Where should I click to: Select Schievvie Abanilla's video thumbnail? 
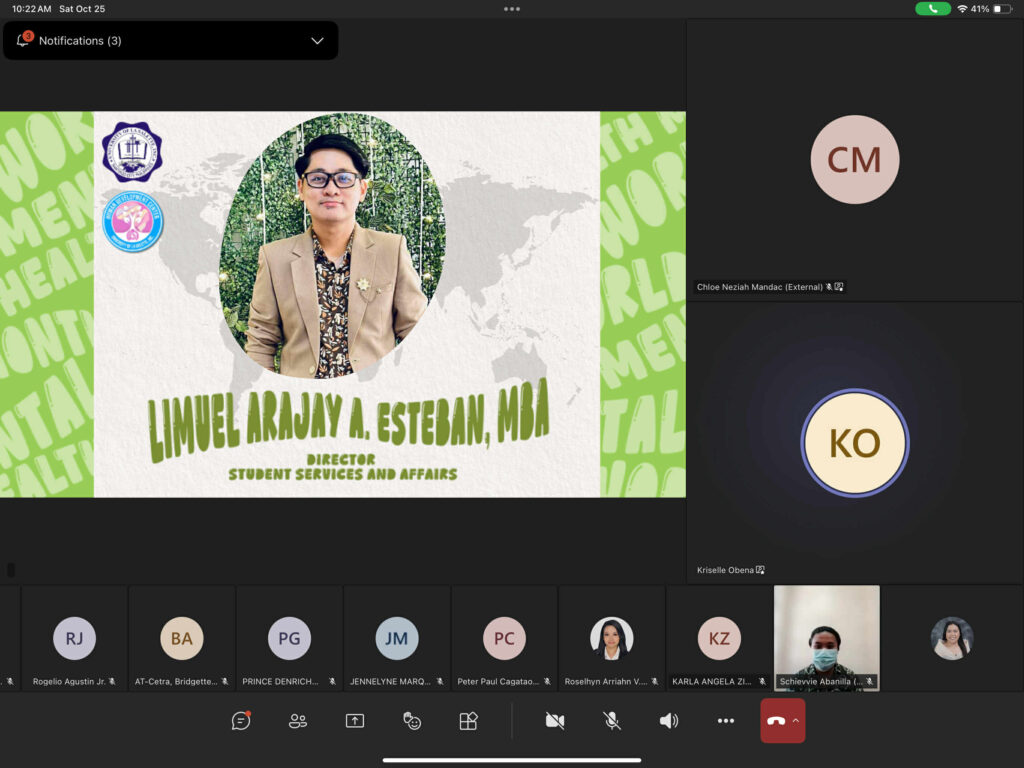(826, 636)
